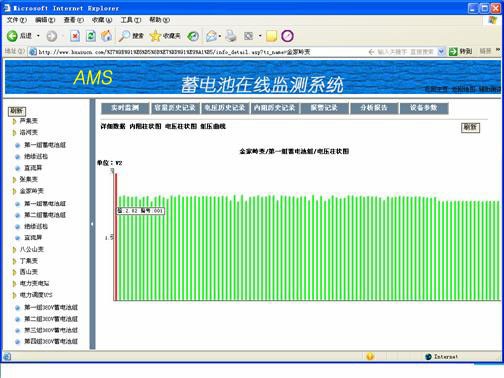The height and width of the screenshot is (378, 504).
Task: Switch to the 设备参数 tab
Action: point(423,108)
